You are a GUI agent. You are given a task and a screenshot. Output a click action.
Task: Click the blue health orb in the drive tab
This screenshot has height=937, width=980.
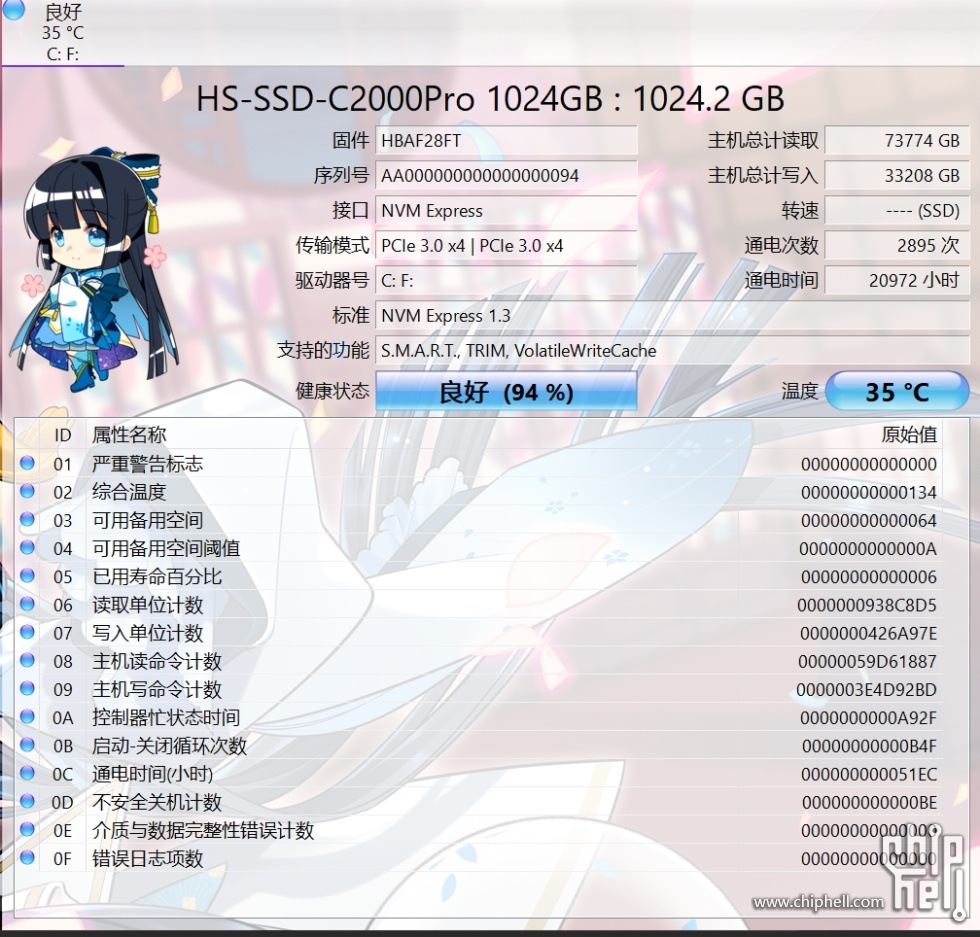coord(13,10)
